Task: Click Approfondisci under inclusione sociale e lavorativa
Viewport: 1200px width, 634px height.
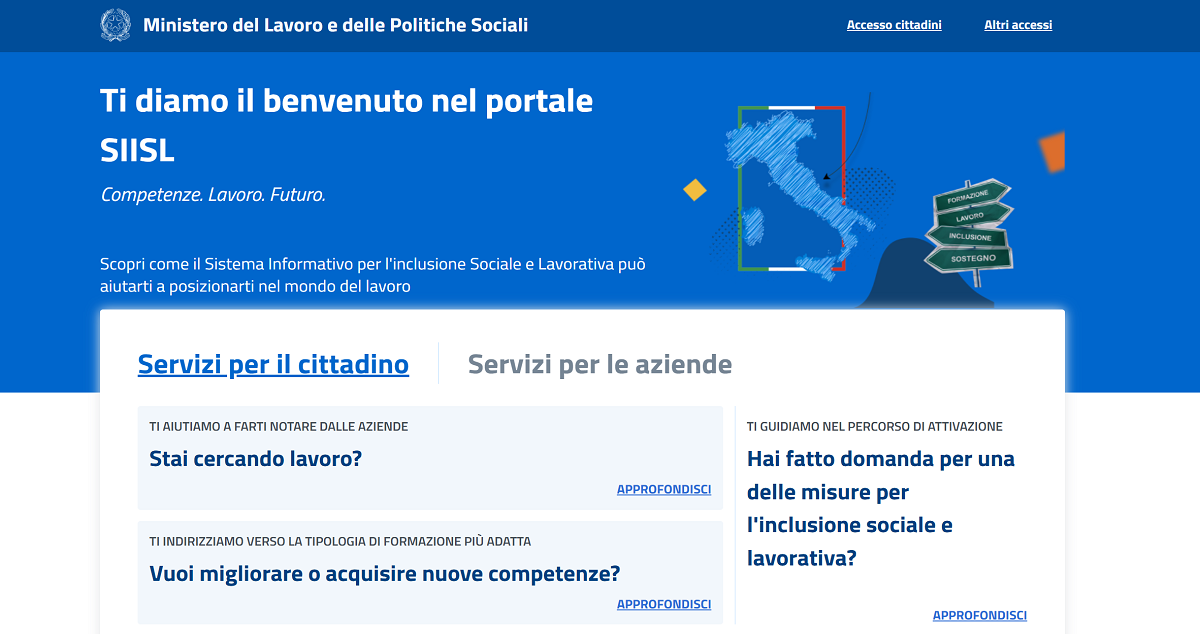Action: (x=980, y=616)
